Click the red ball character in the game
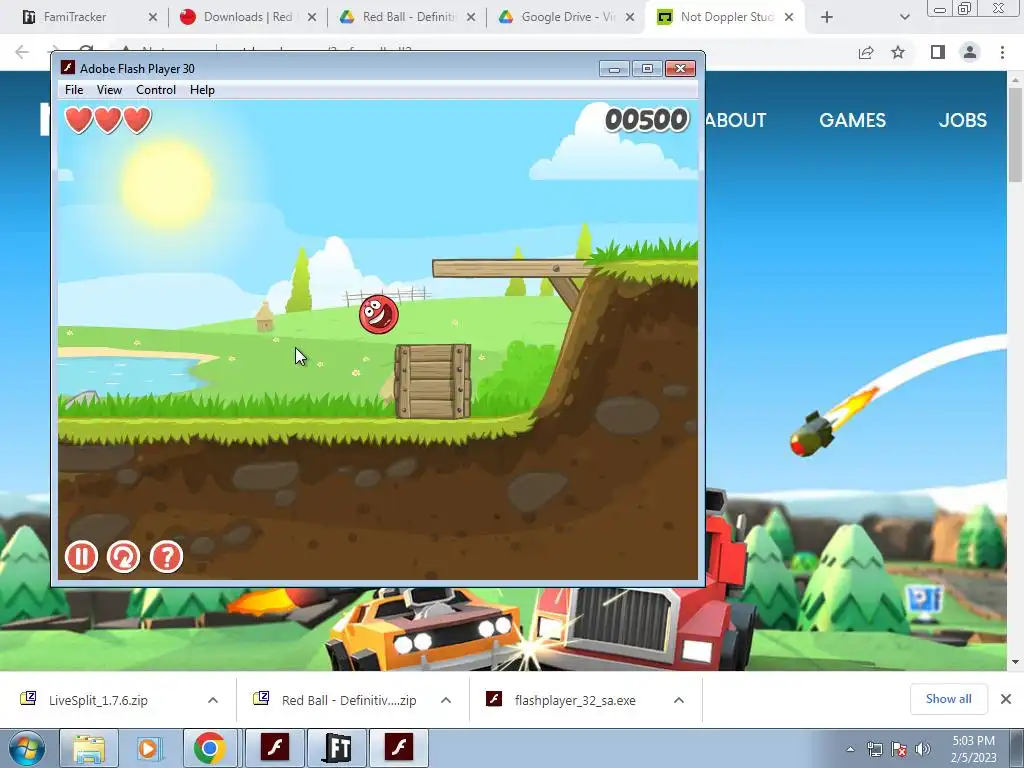Viewport: 1024px width, 768px height. tap(378, 314)
